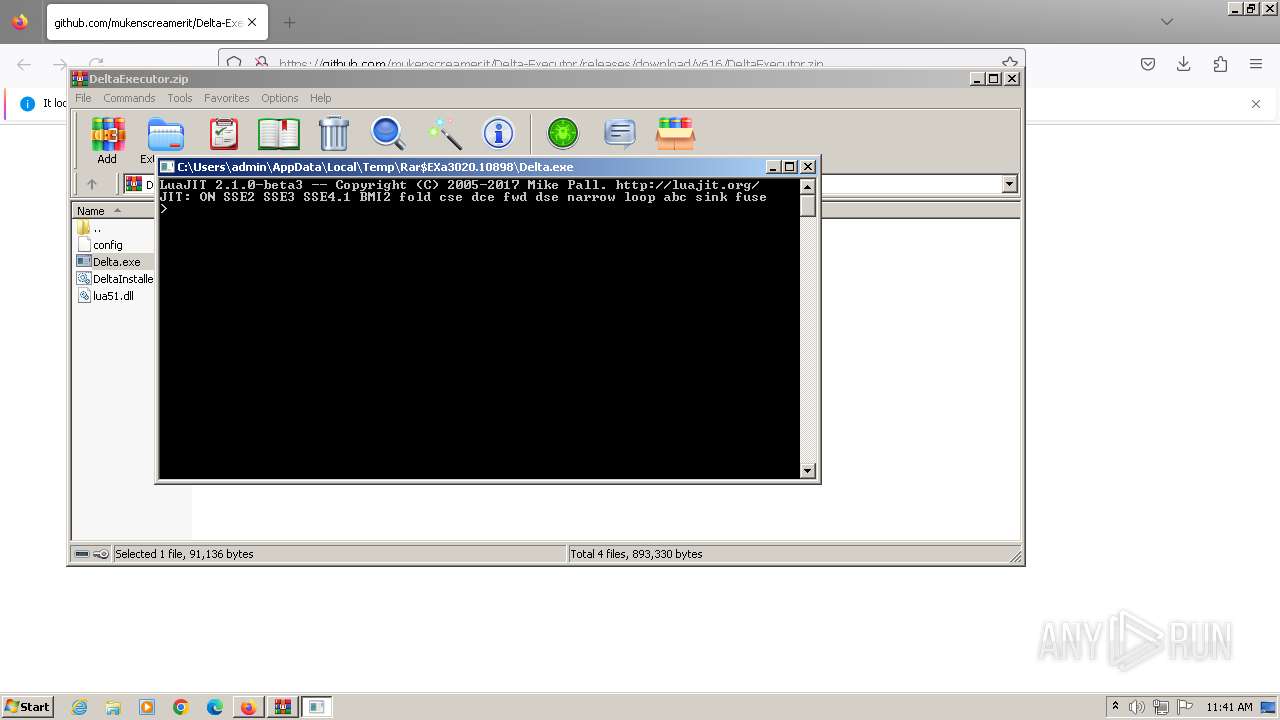The image size is (1280, 720).
Task: Select the DeltaInstaller file entry
Action: click(115, 279)
